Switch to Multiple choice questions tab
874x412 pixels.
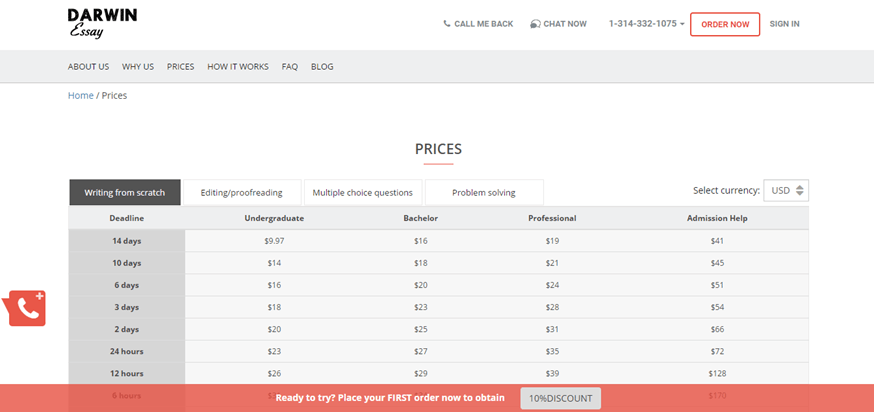362,192
